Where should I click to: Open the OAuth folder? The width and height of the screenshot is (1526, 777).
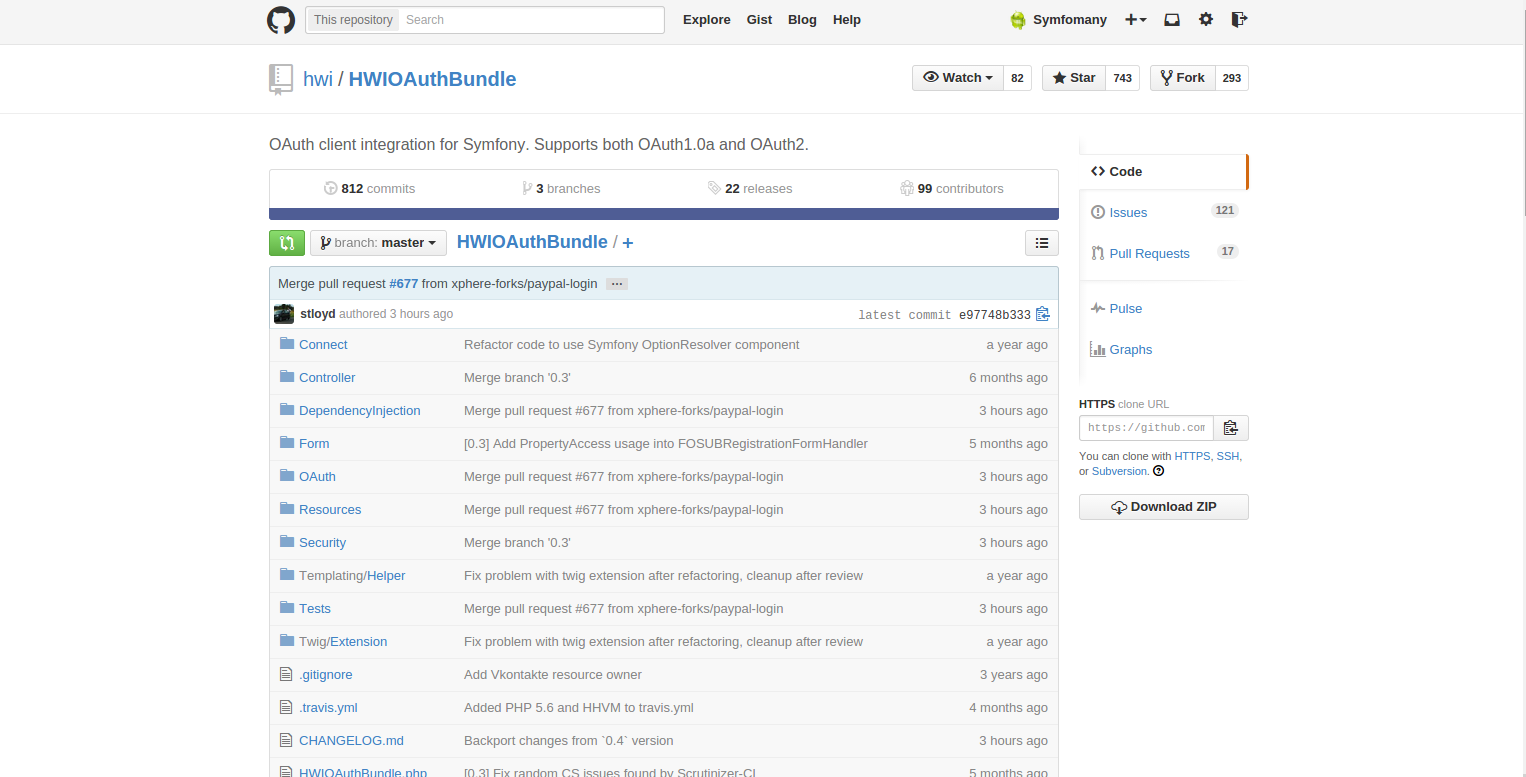(317, 476)
